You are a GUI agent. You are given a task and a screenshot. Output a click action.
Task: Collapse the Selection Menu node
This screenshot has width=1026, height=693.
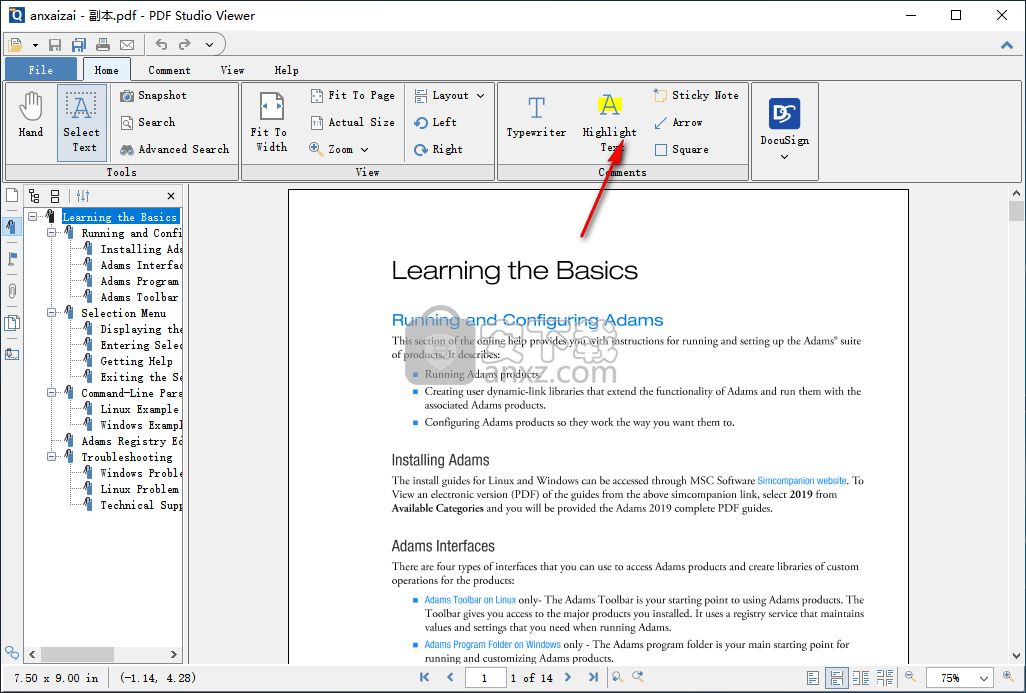coord(52,313)
